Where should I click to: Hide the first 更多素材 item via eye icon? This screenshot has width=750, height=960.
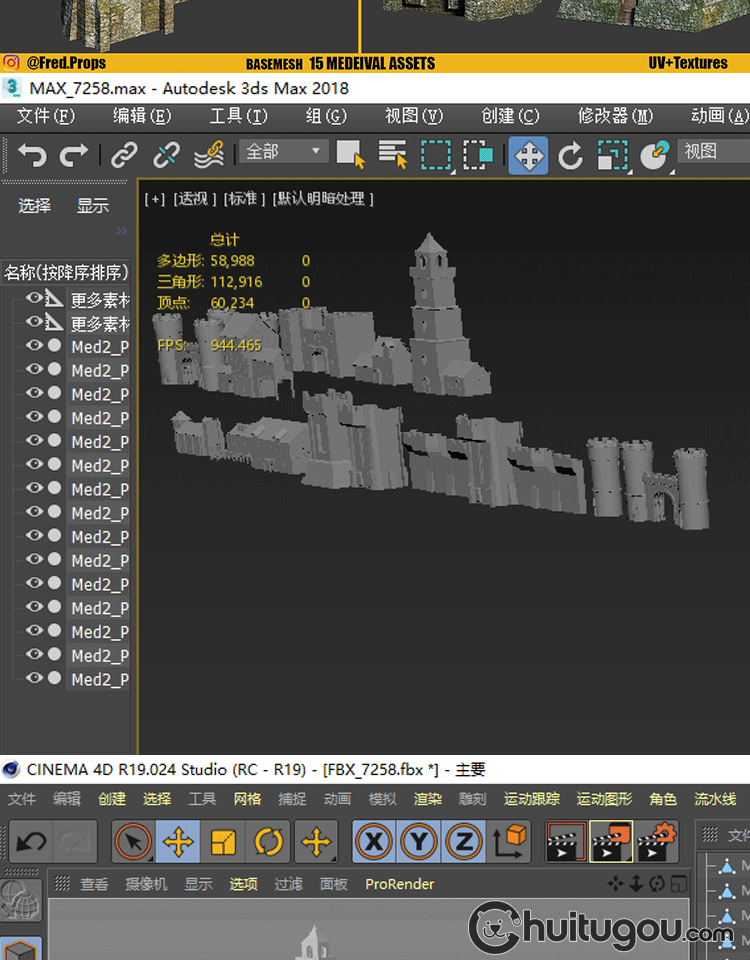click(34, 298)
